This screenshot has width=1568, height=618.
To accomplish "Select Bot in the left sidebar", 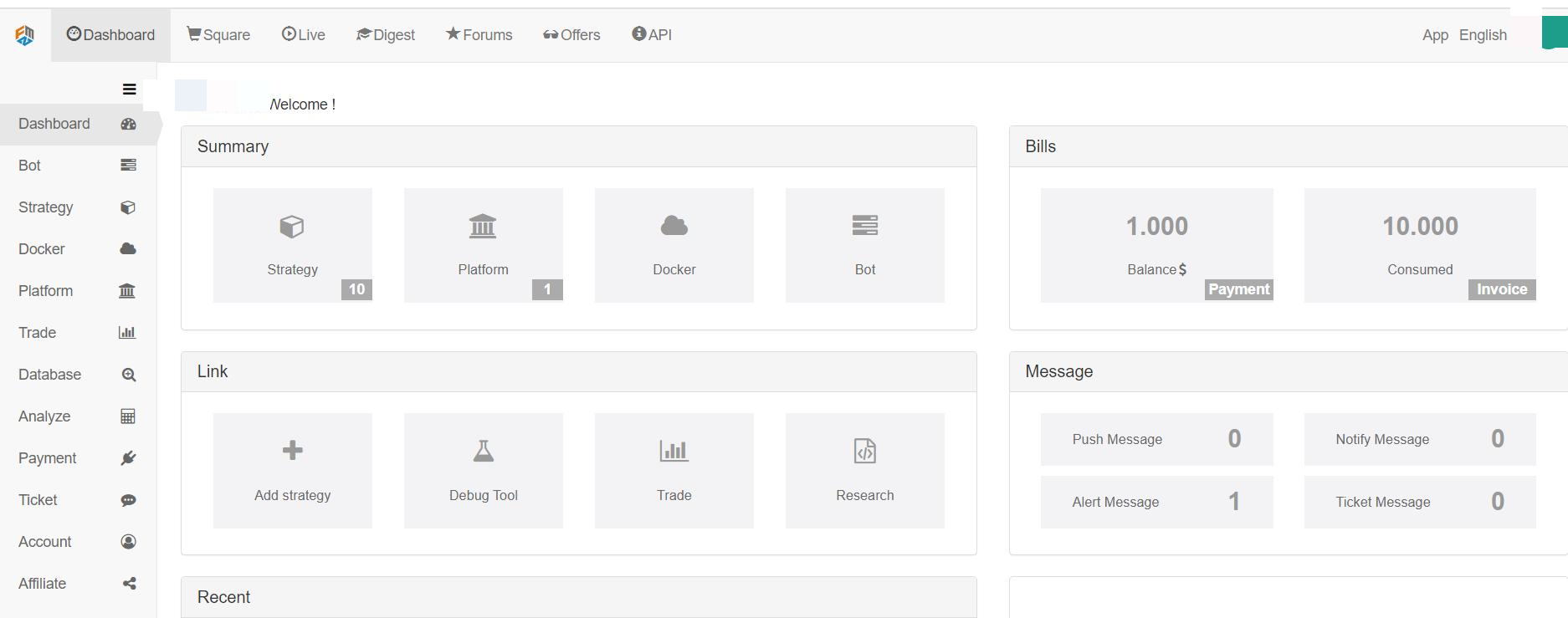I will [x=79, y=166].
